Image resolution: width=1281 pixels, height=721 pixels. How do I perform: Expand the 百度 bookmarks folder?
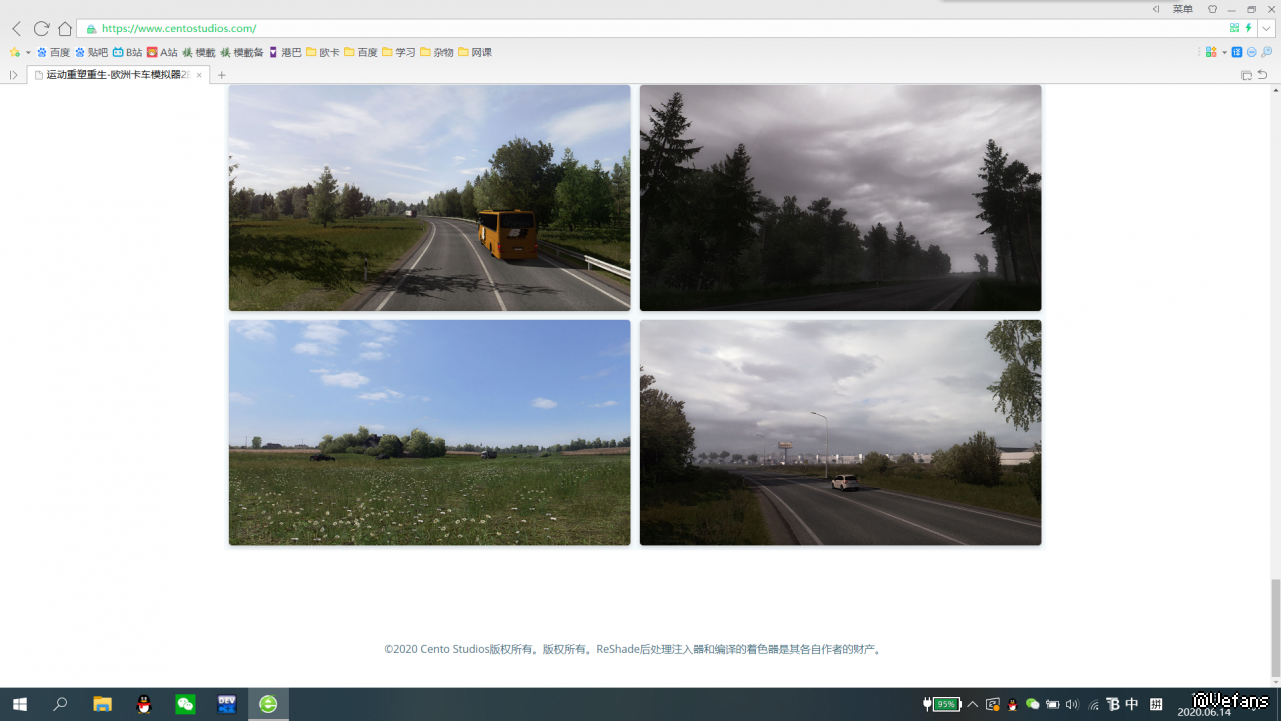361,52
